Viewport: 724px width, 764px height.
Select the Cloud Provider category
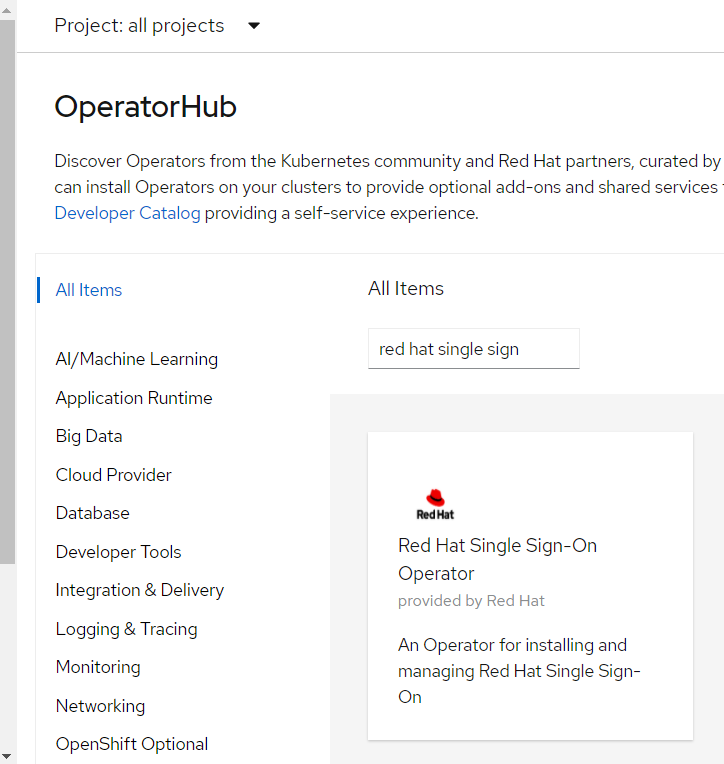pyautogui.click(x=114, y=475)
